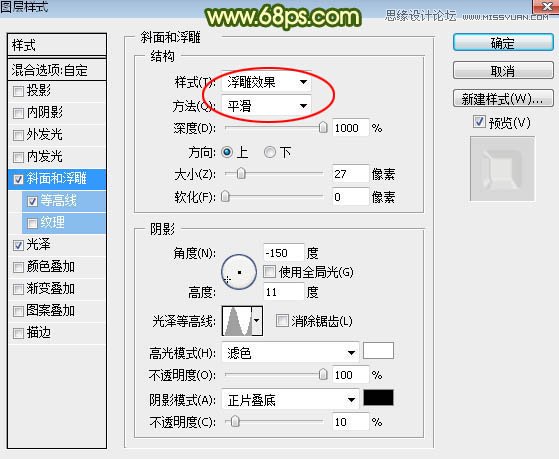Enable the 描边 stroke checkbox

(18, 333)
